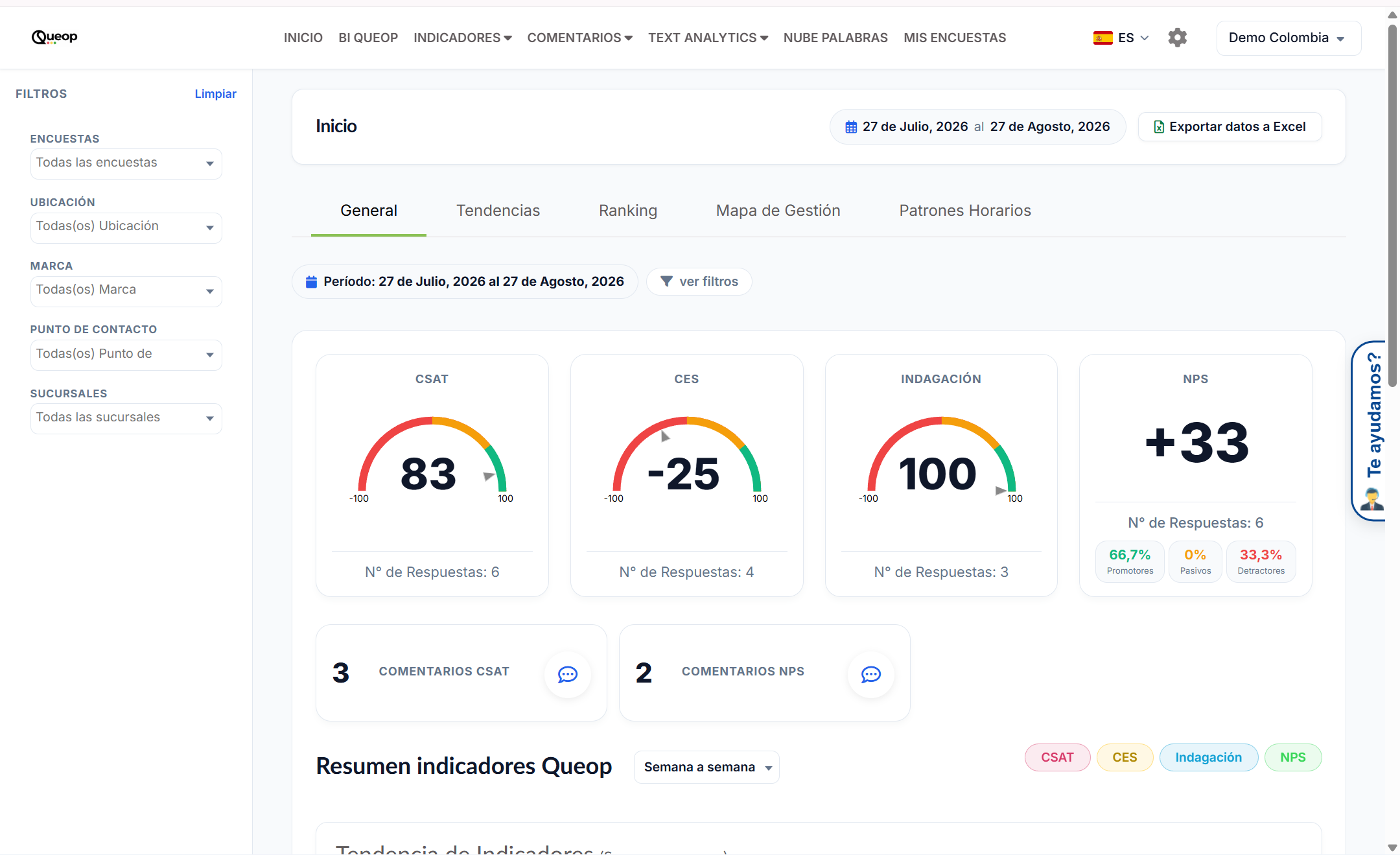Click the Queop logo
The image size is (1400, 855).
(x=54, y=37)
